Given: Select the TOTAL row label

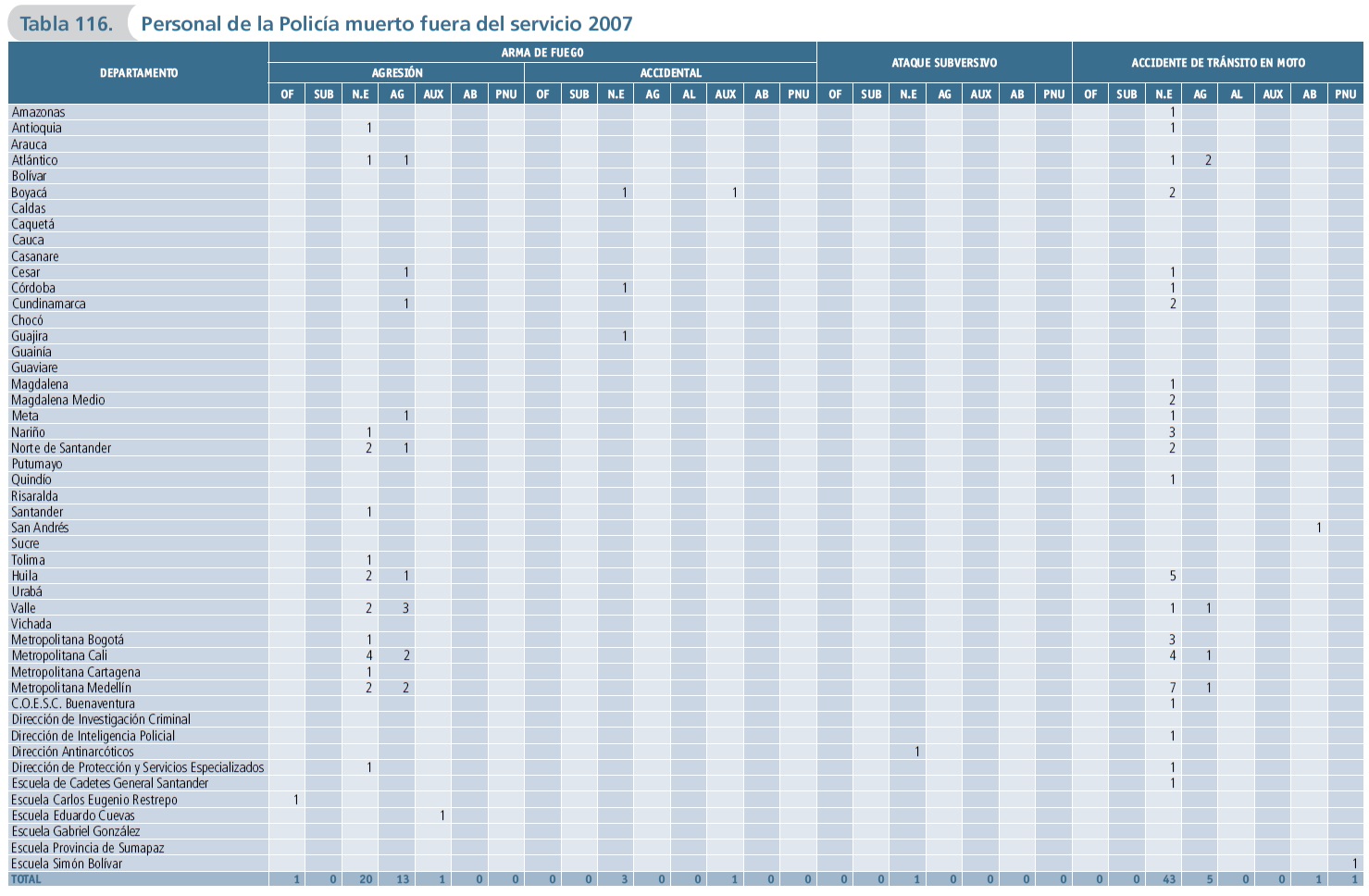Looking at the screenshot, I should point(26,879).
